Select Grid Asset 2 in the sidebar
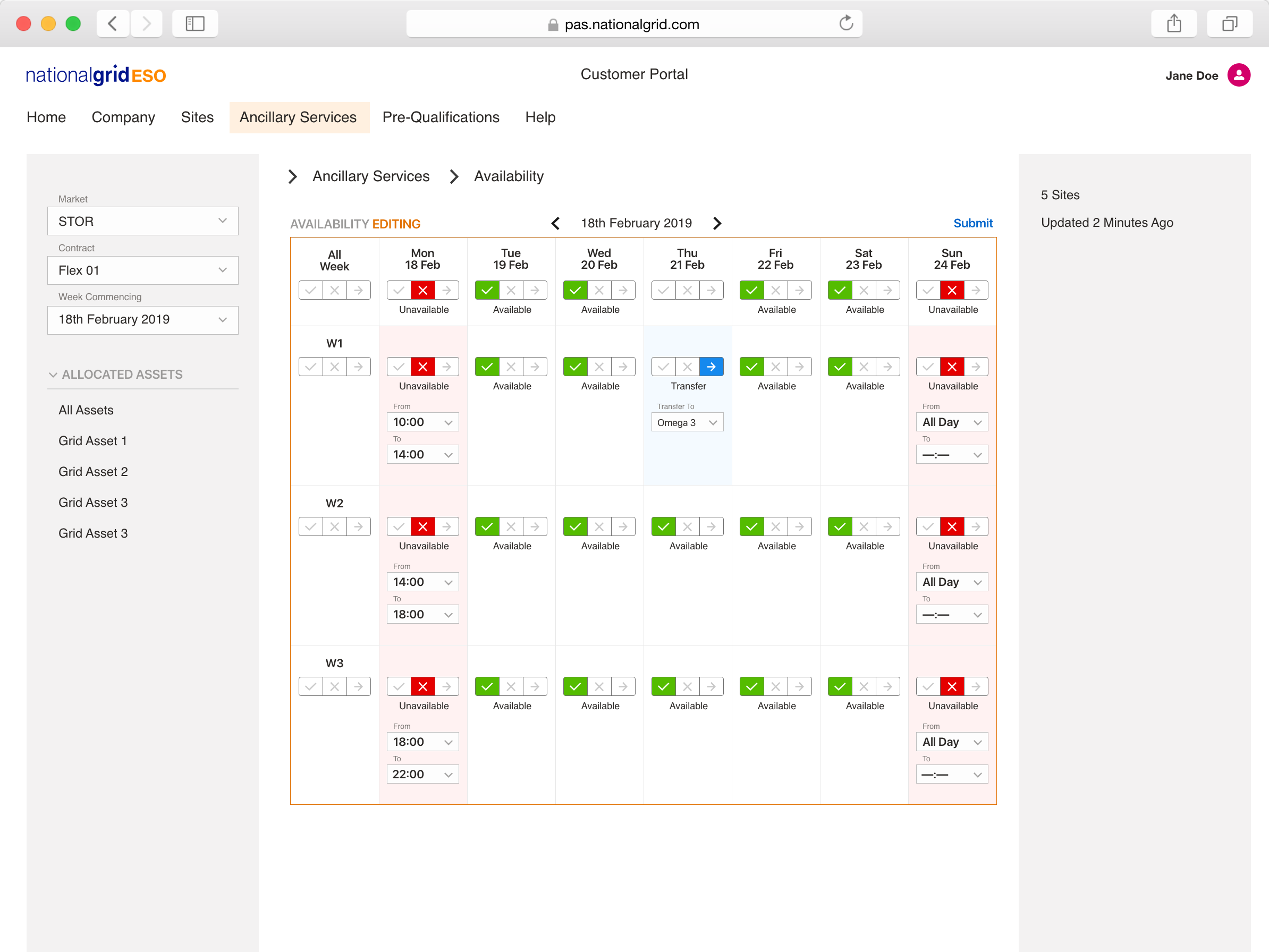The height and width of the screenshot is (952, 1269). [x=93, y=471]
